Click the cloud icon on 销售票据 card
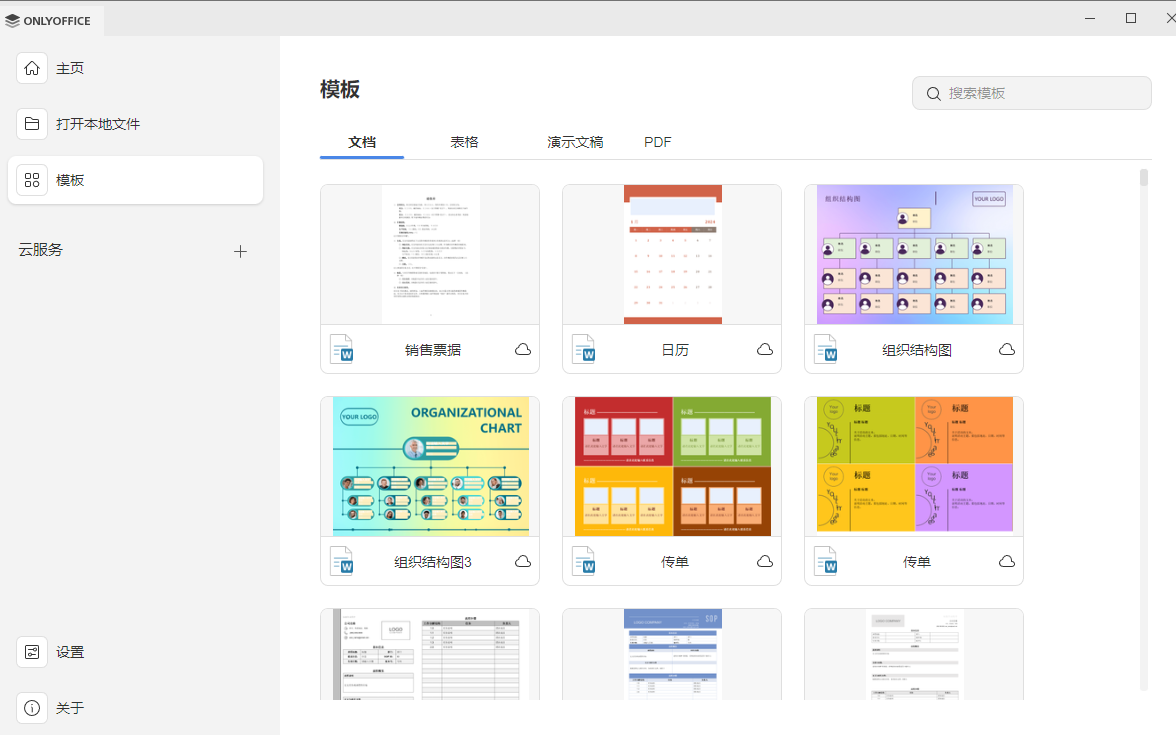Image resolution: width=1176 pixels, height=735 pixels. click(x=523, y=350)
